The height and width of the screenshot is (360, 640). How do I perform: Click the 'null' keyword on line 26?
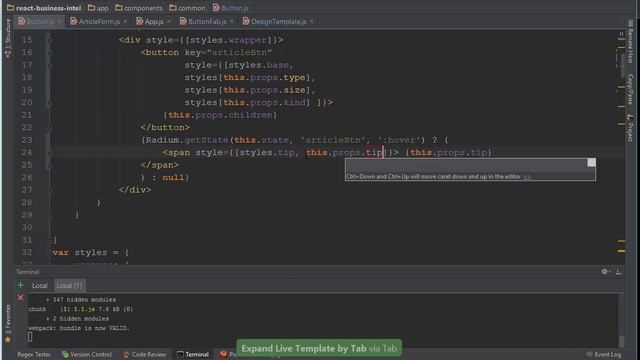(x=173, y=178)
